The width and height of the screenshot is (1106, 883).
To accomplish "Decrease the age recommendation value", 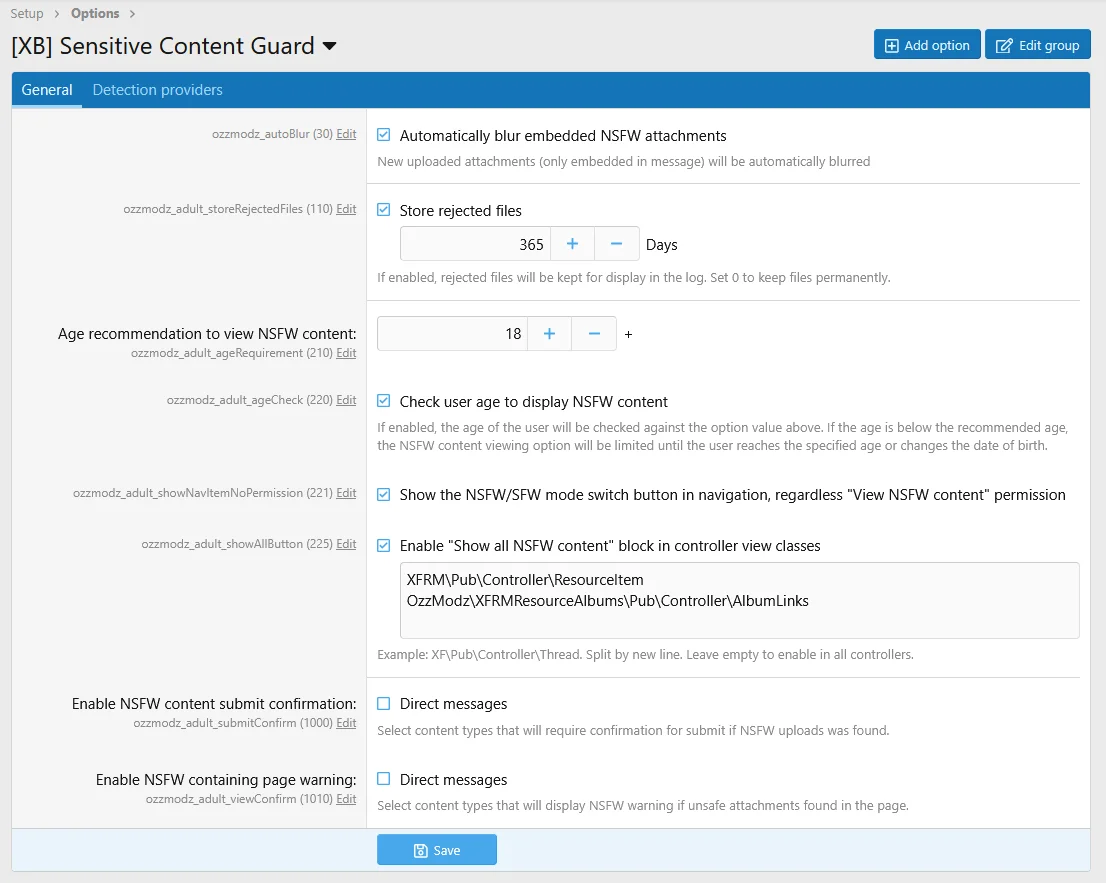I will click(x=594, y=334).
